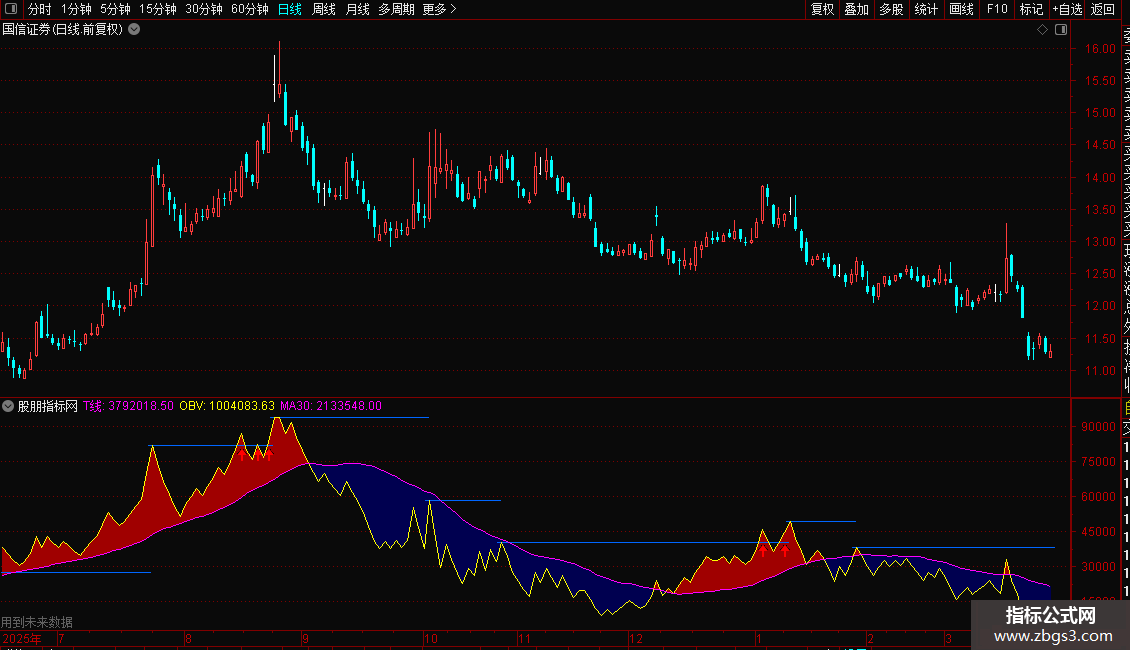
Task: Click the 2025年 label on time axis
Action: (22, 638)
